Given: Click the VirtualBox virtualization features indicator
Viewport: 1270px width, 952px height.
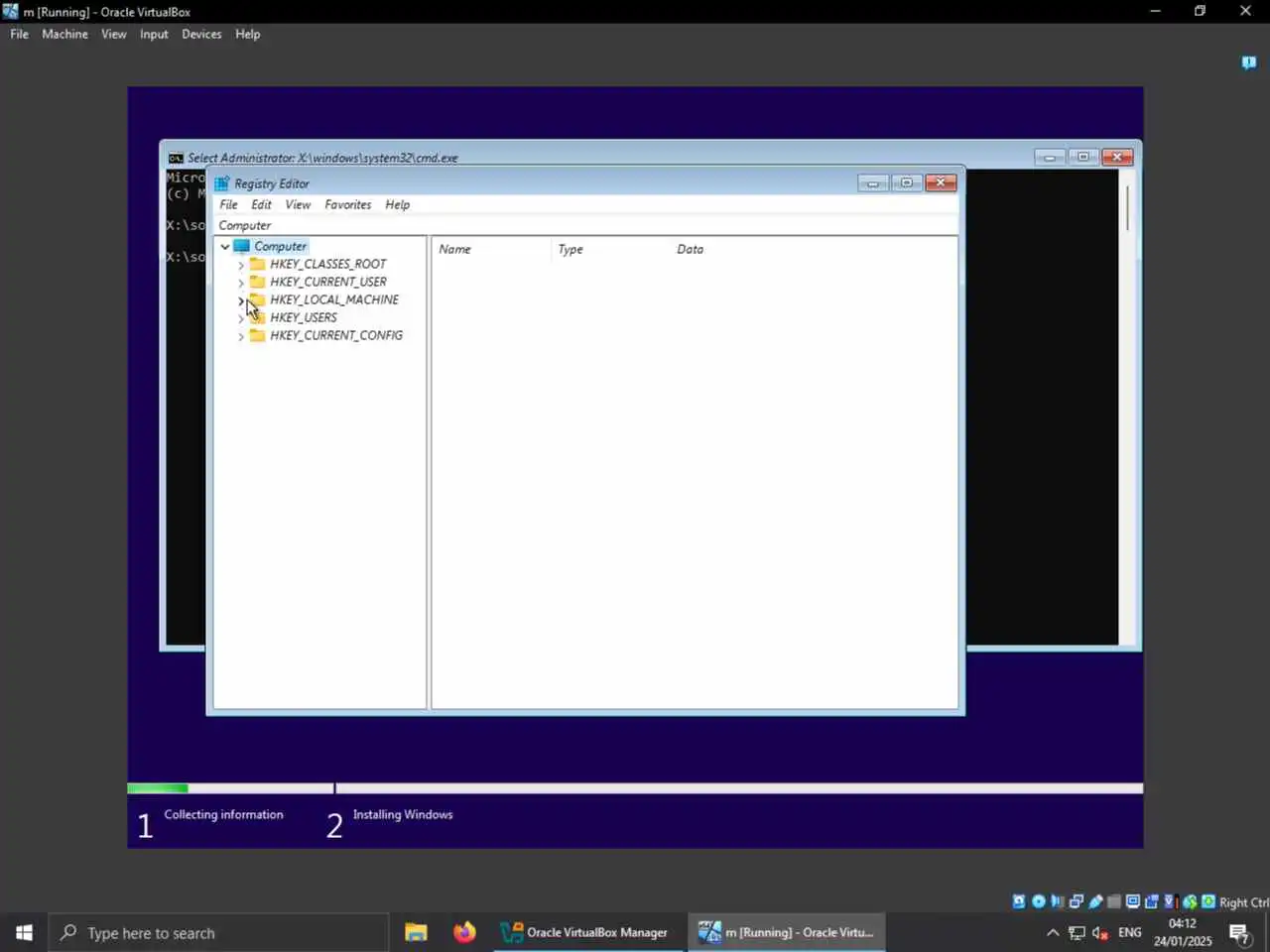Looking at the screenshot, I should coord(1171,901).
